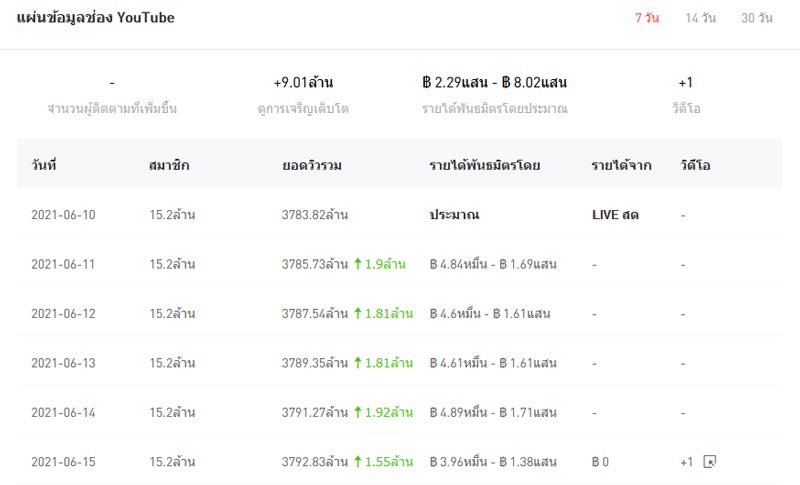Click total views 3791.27ล้าน
800x485 pixels.
315,413
